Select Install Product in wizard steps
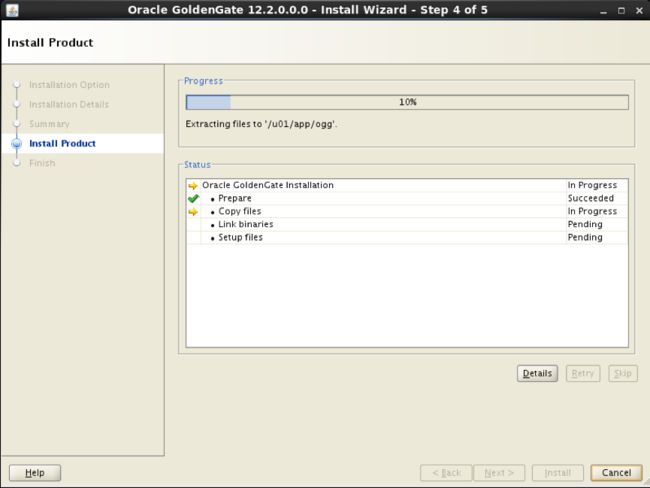The image size is (650, 488). [x=62, y=143]
